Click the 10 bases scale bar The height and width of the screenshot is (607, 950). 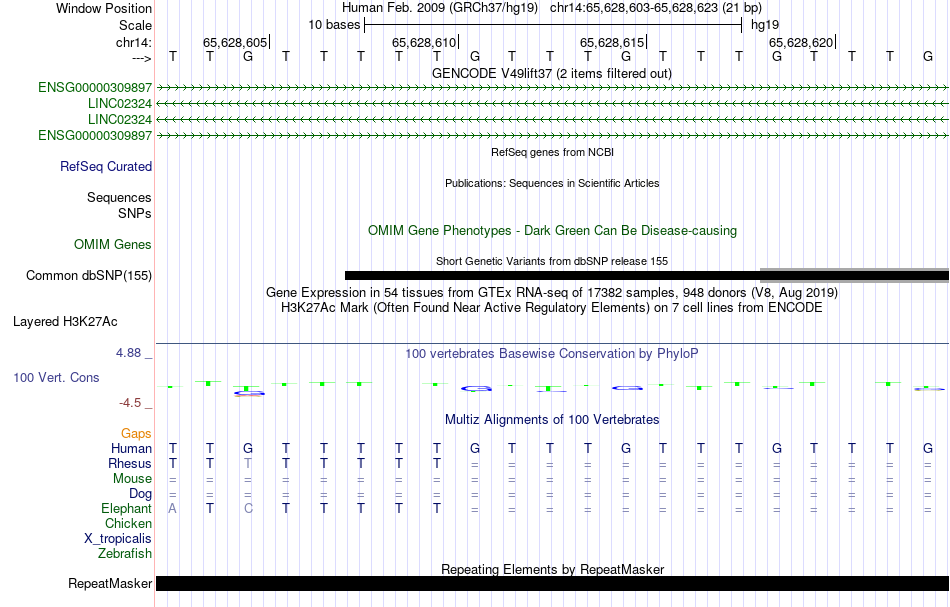point(553,25)
